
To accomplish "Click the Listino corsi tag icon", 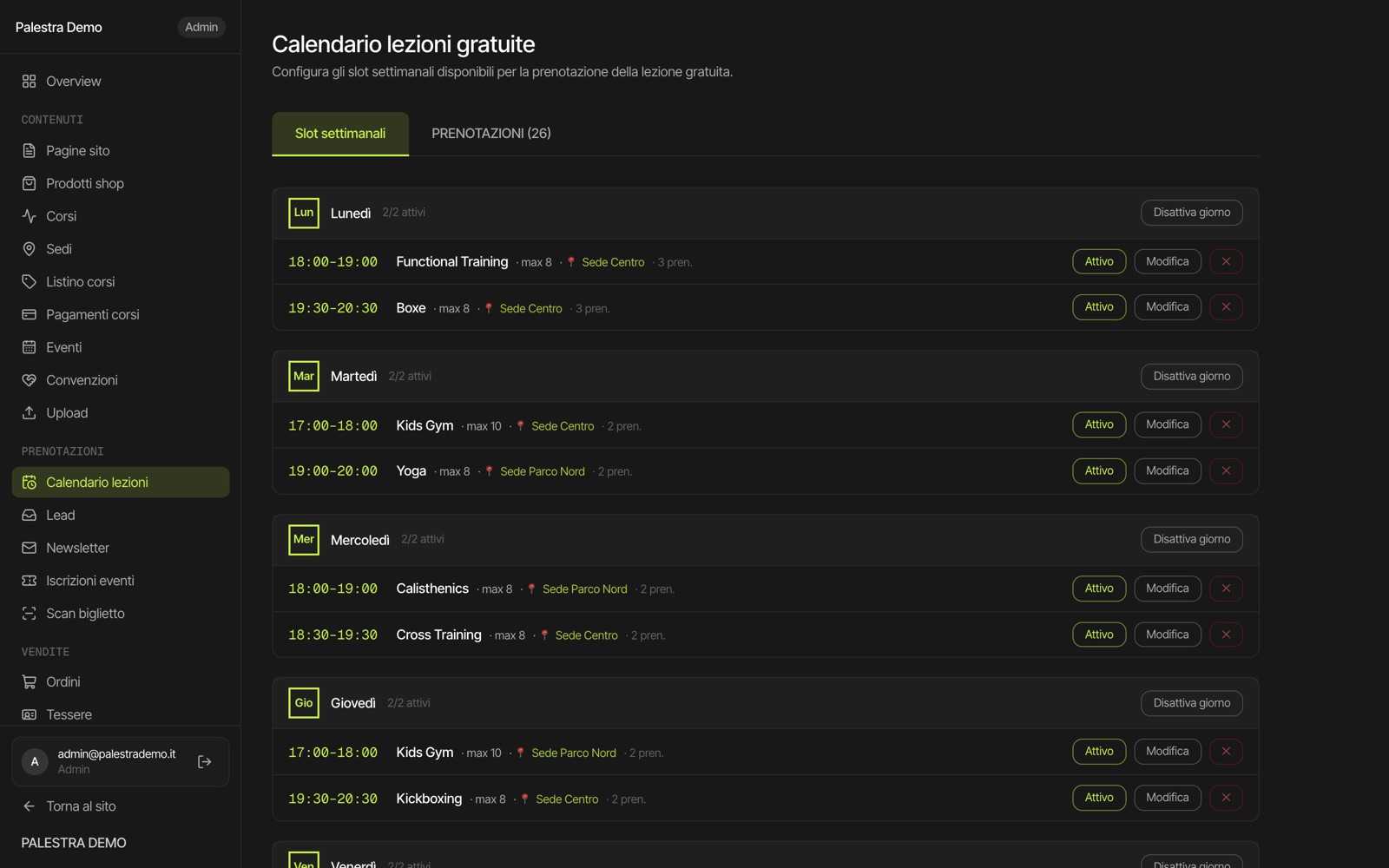I will [x=29, y=282].
